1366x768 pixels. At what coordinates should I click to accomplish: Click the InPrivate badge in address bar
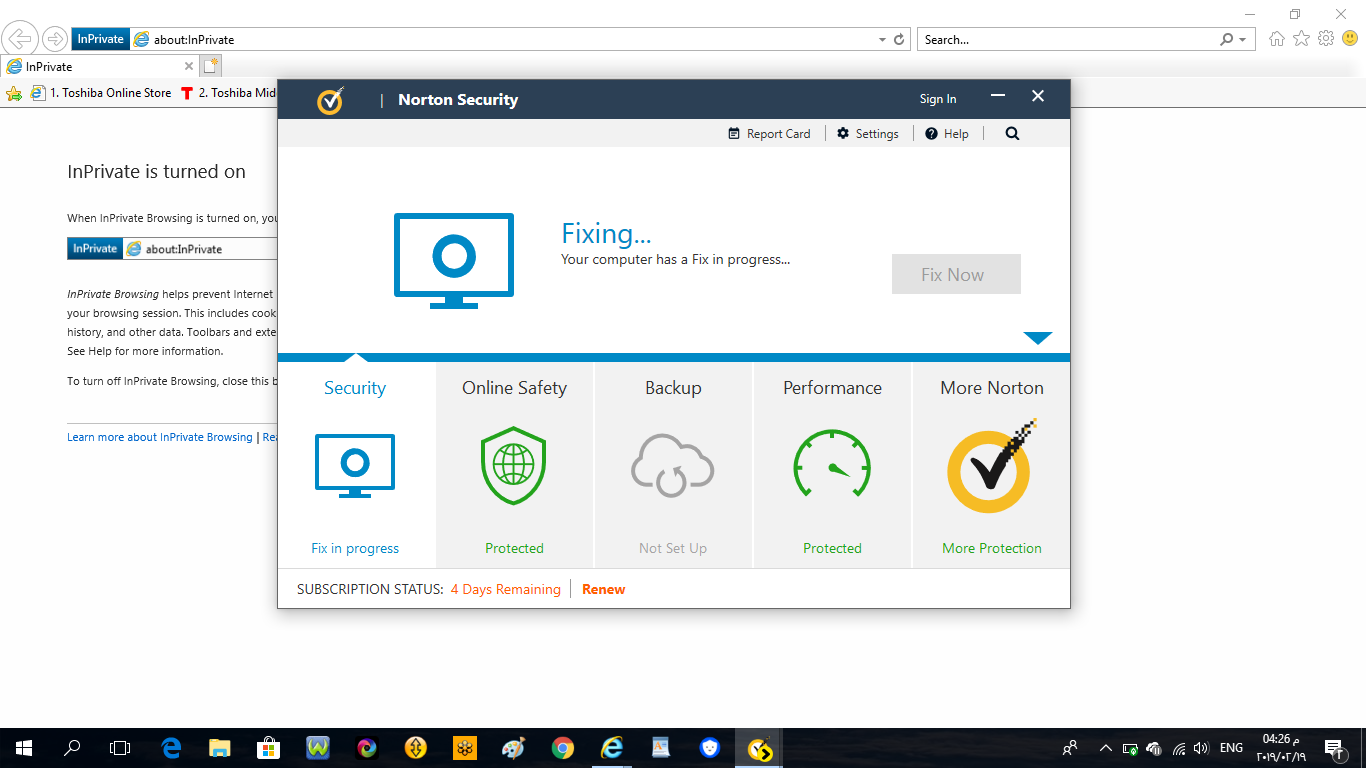(101, 39)
